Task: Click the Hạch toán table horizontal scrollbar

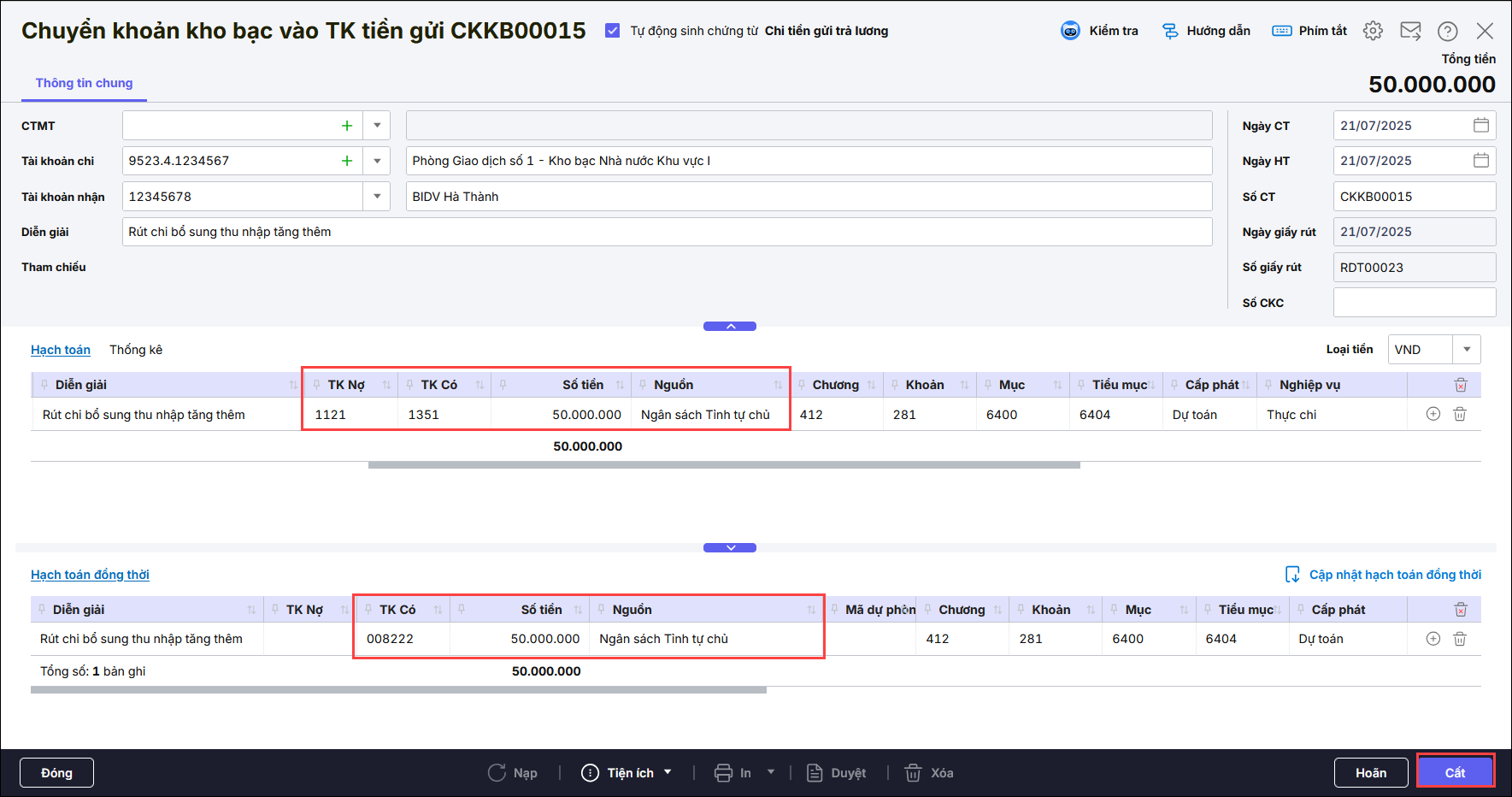Action: point(723,465)
